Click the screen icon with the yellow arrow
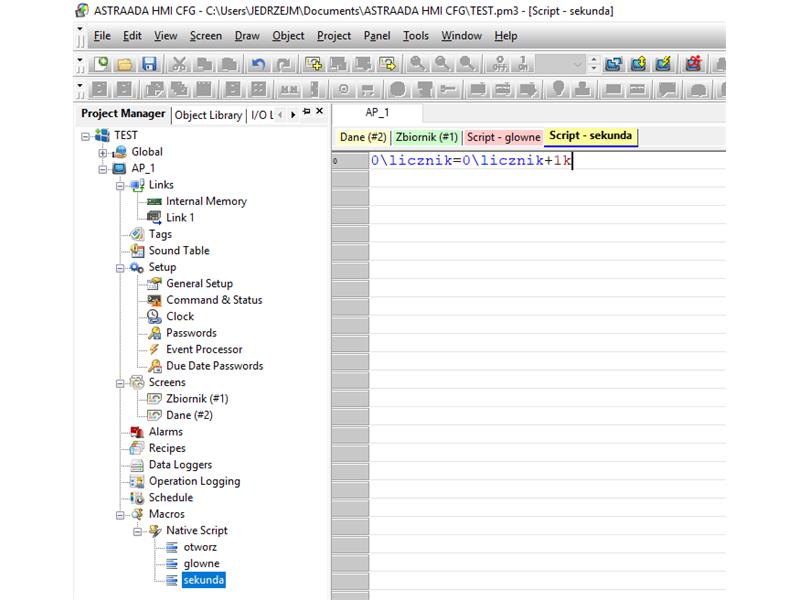800x600 pixels. [388, 64]
